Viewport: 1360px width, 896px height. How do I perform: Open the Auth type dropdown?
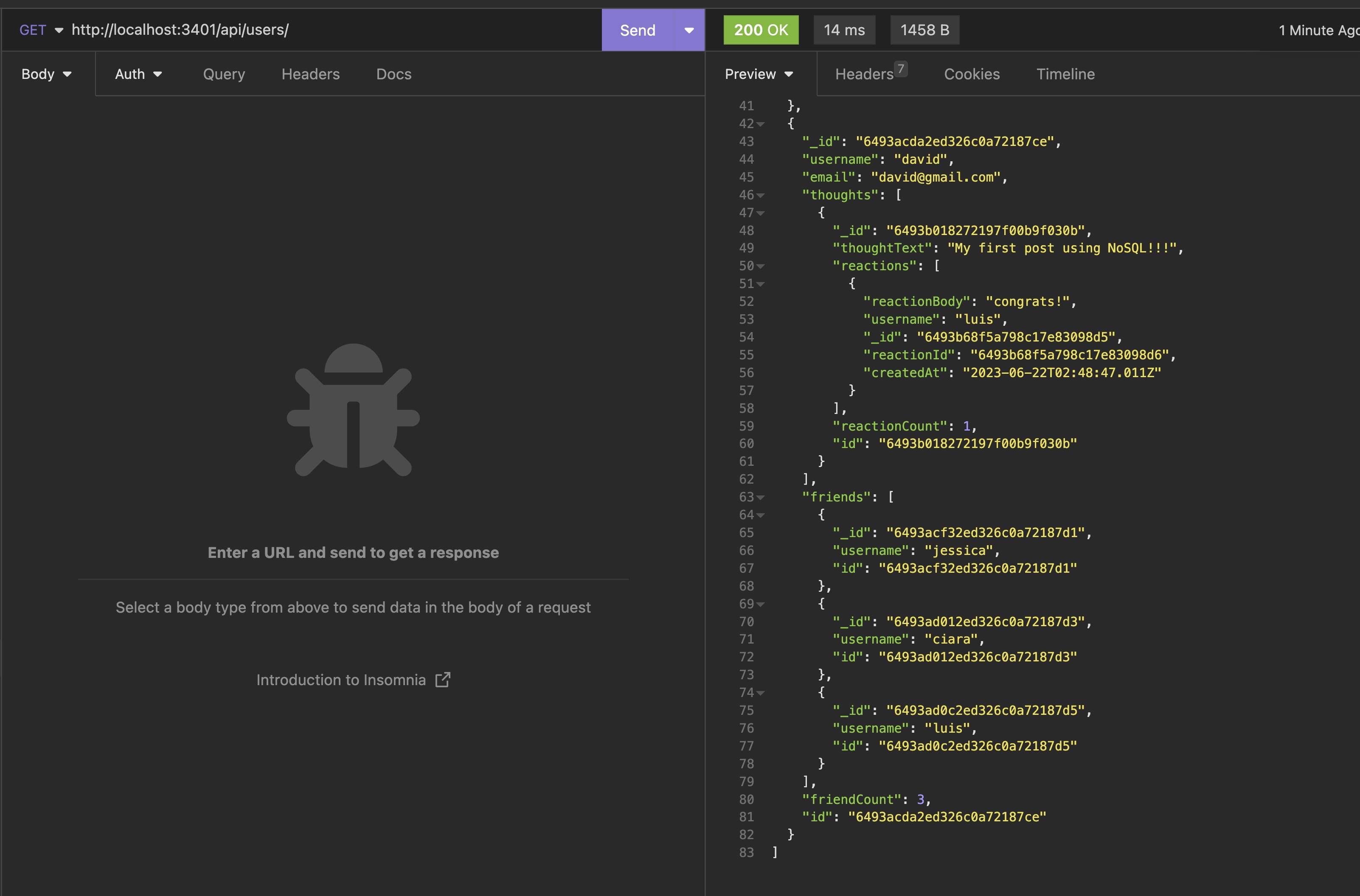[138, 74]
